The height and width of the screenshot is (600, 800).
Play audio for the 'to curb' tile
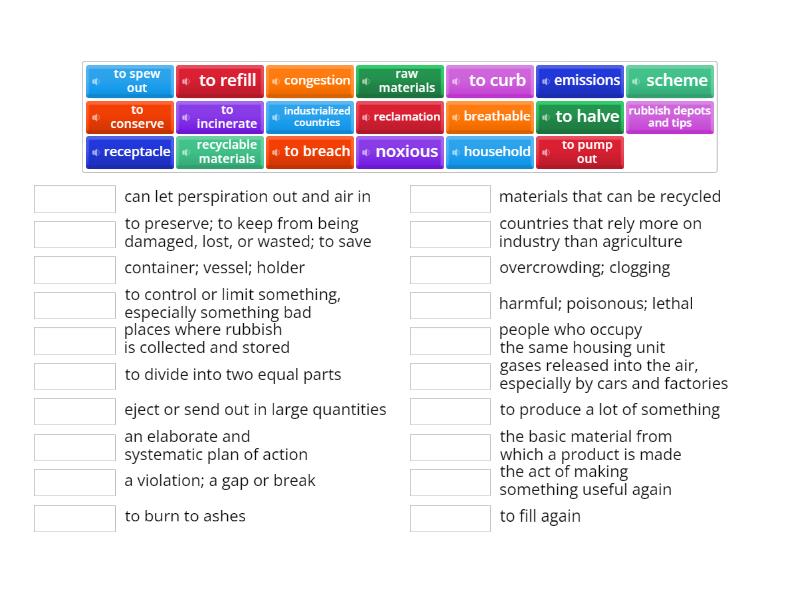[456, 81]
